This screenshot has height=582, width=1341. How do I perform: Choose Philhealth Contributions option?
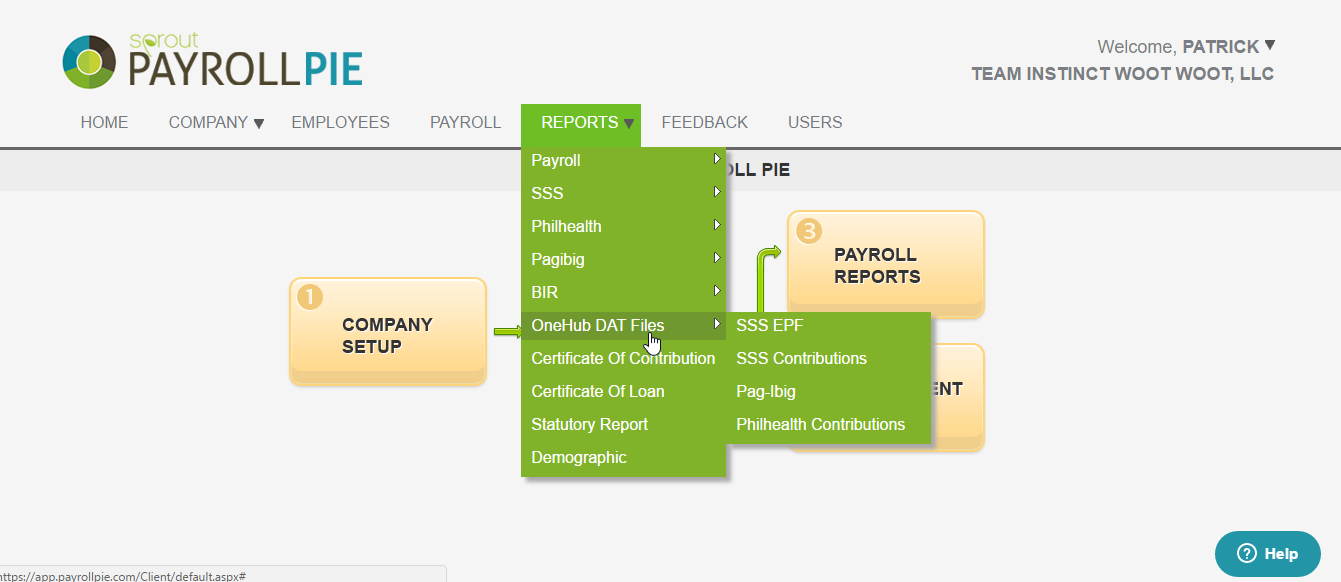tap(820, 424)
